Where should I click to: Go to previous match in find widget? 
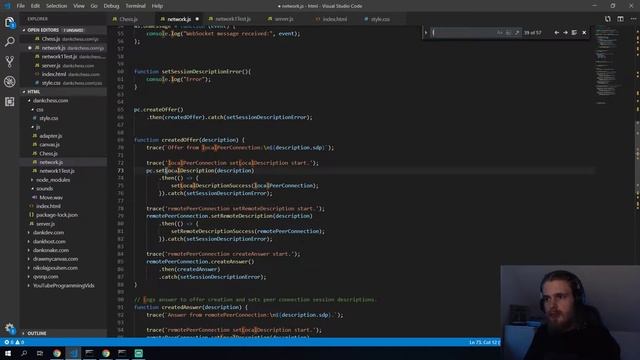tap(556, 32)
